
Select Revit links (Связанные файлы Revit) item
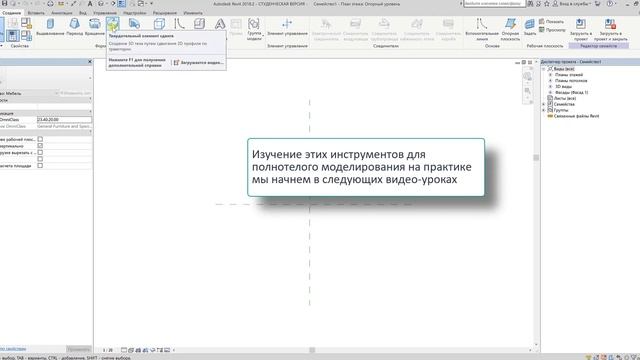576,116
